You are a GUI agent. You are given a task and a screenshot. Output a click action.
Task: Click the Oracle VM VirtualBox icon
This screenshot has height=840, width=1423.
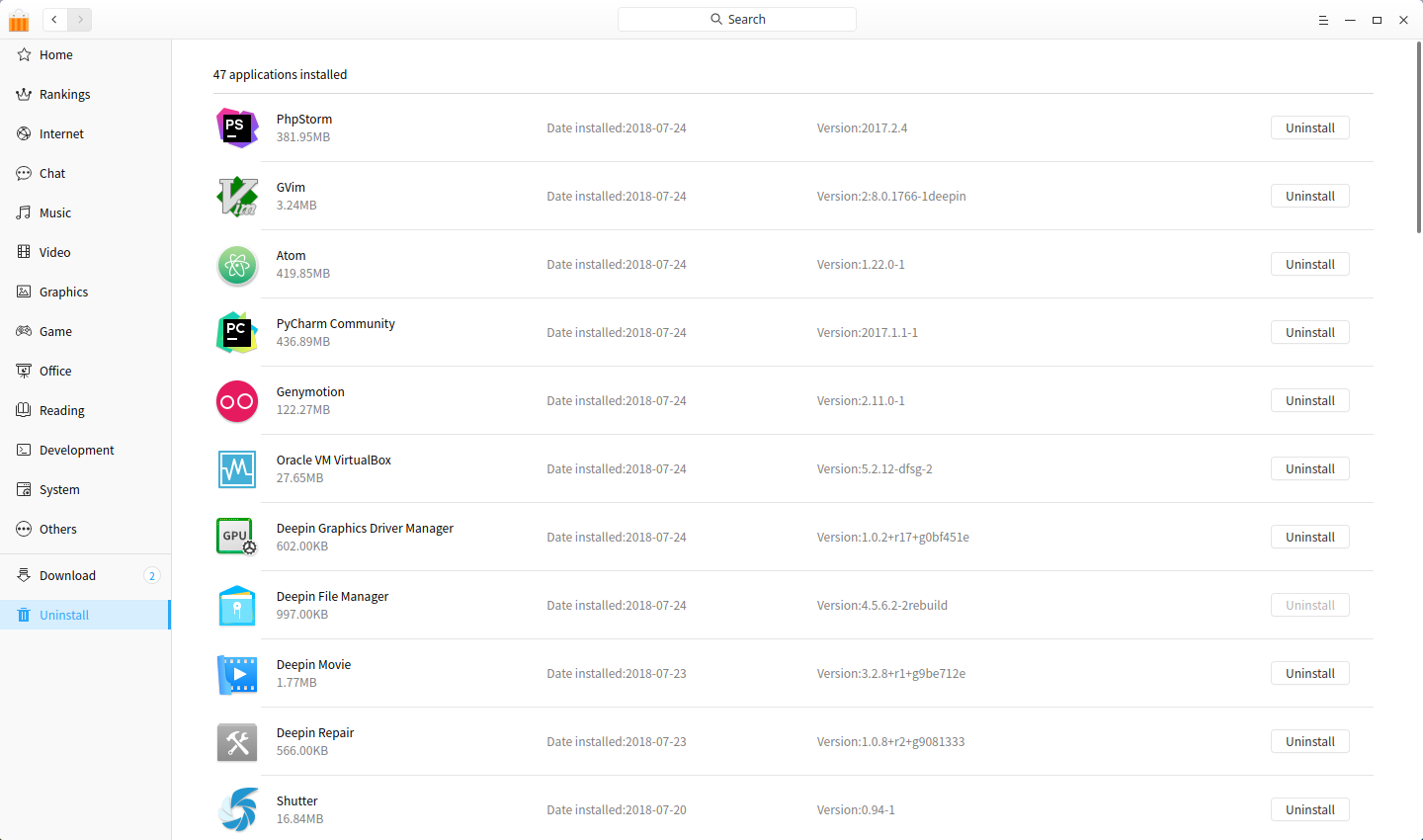[237, 469]
